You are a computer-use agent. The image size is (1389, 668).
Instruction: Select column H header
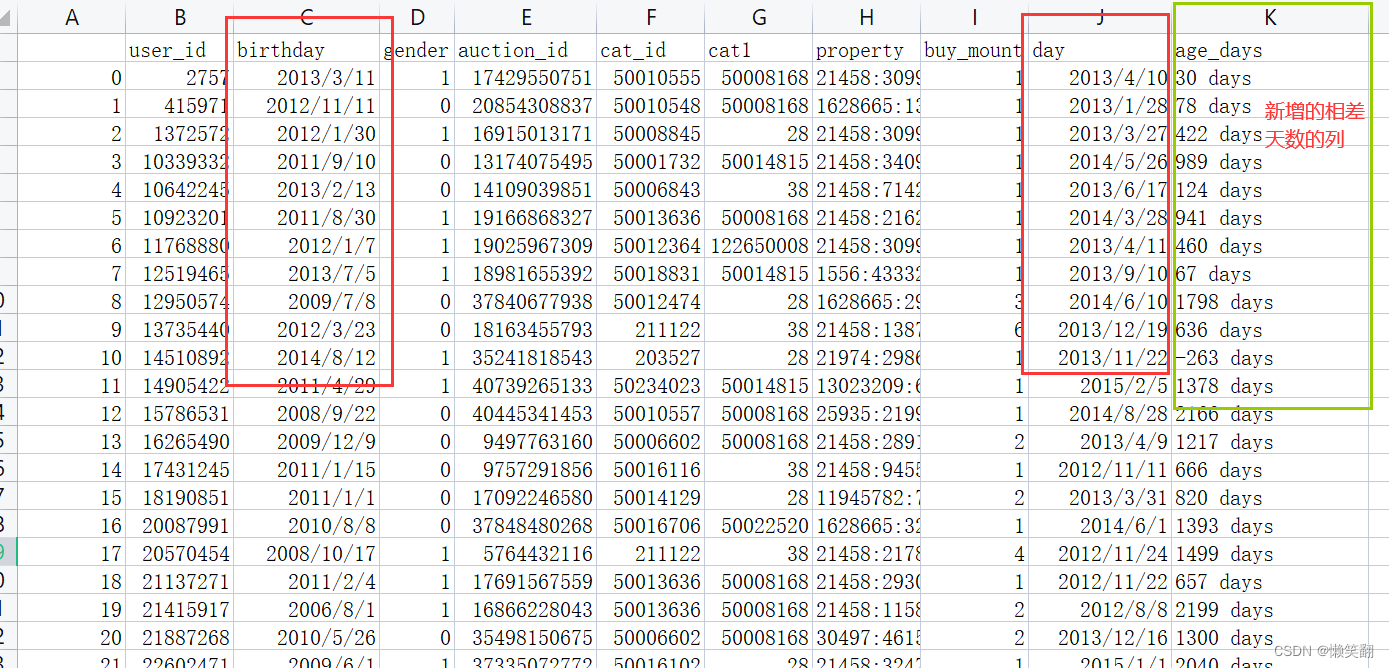coord(867,17)
